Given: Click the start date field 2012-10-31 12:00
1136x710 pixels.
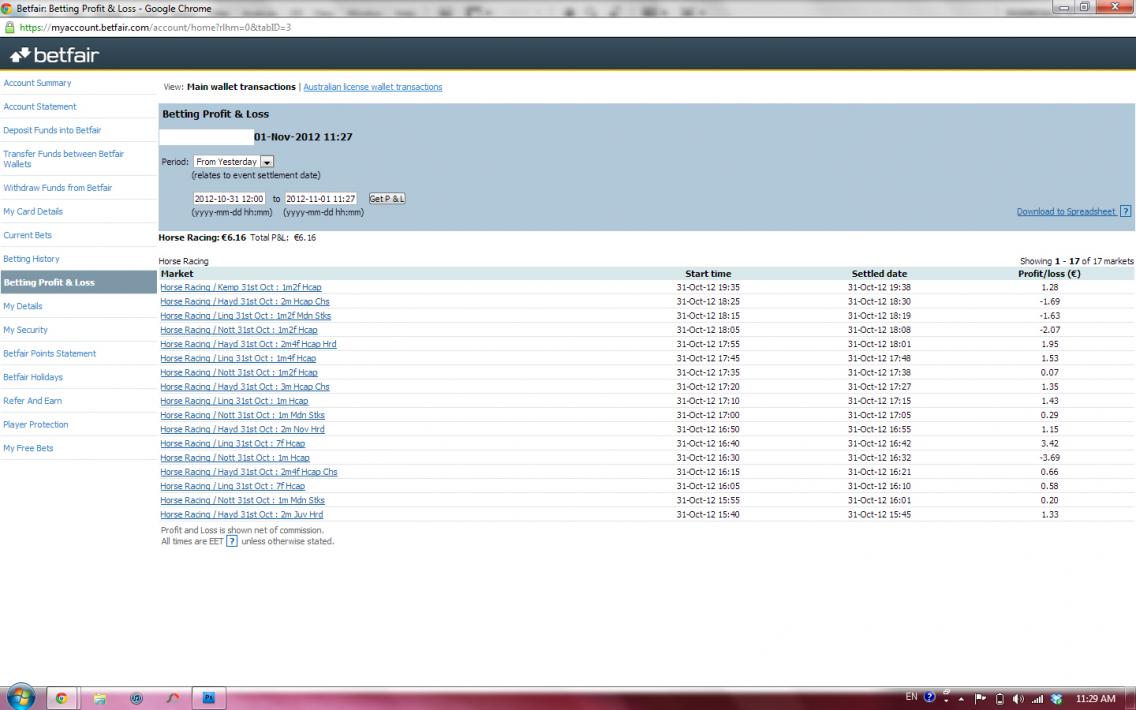Looking at the screenshot, I should [x=229, y=199].
